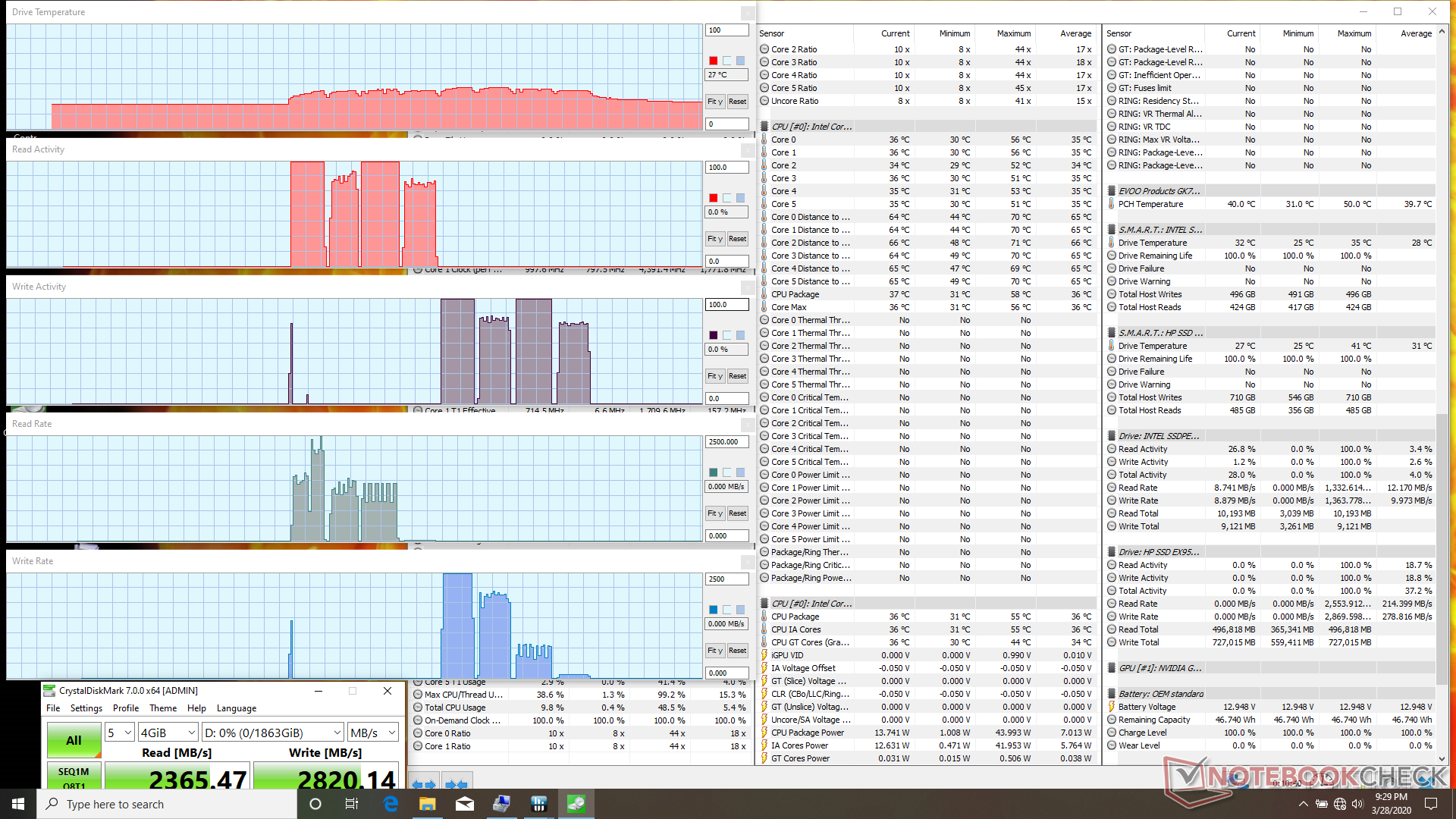
Task: Open the test count dropdown showing 5
Action: pyautogui.click(x=120, y=733)
